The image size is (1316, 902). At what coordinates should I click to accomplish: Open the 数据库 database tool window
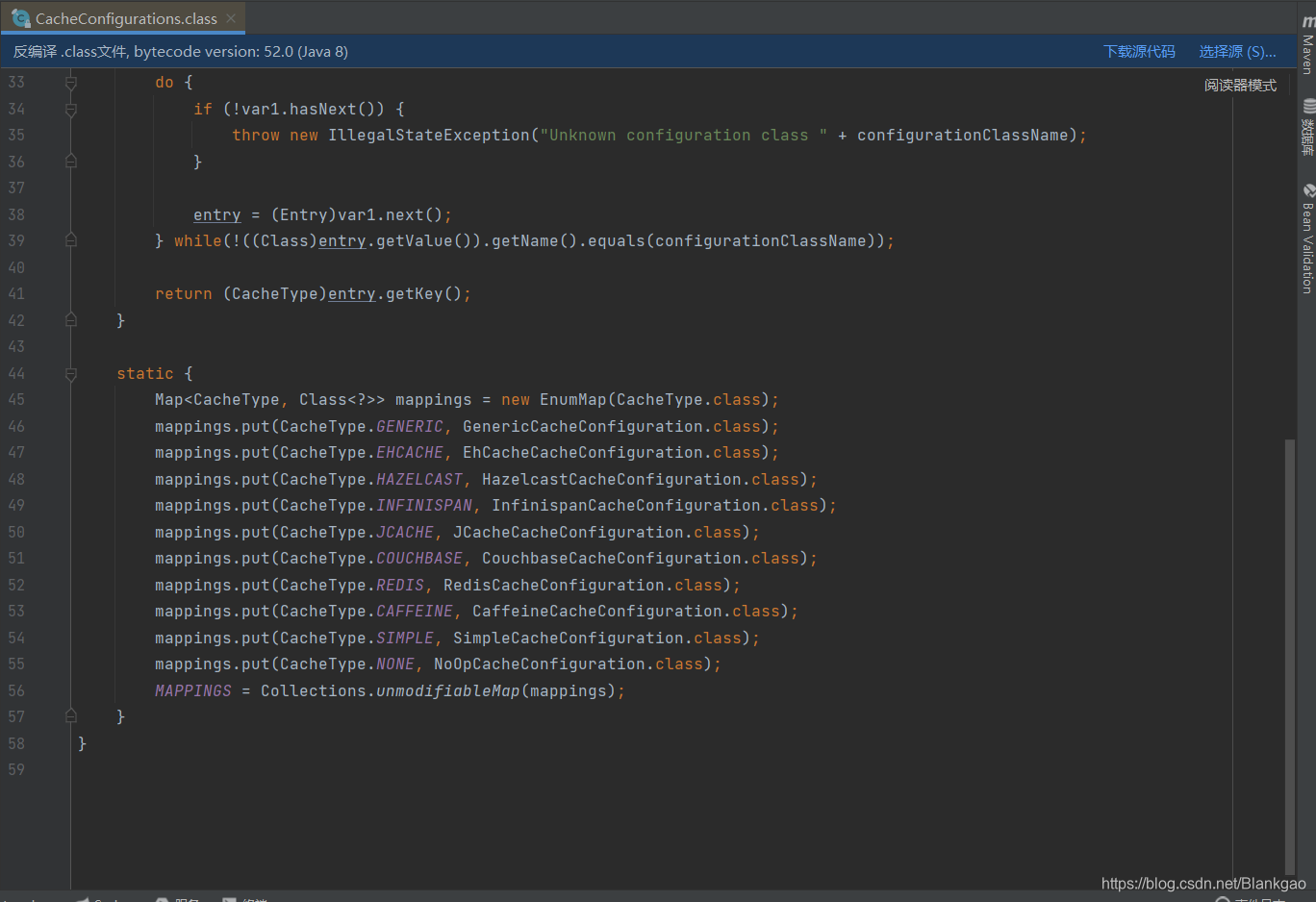coord(1307,128)
